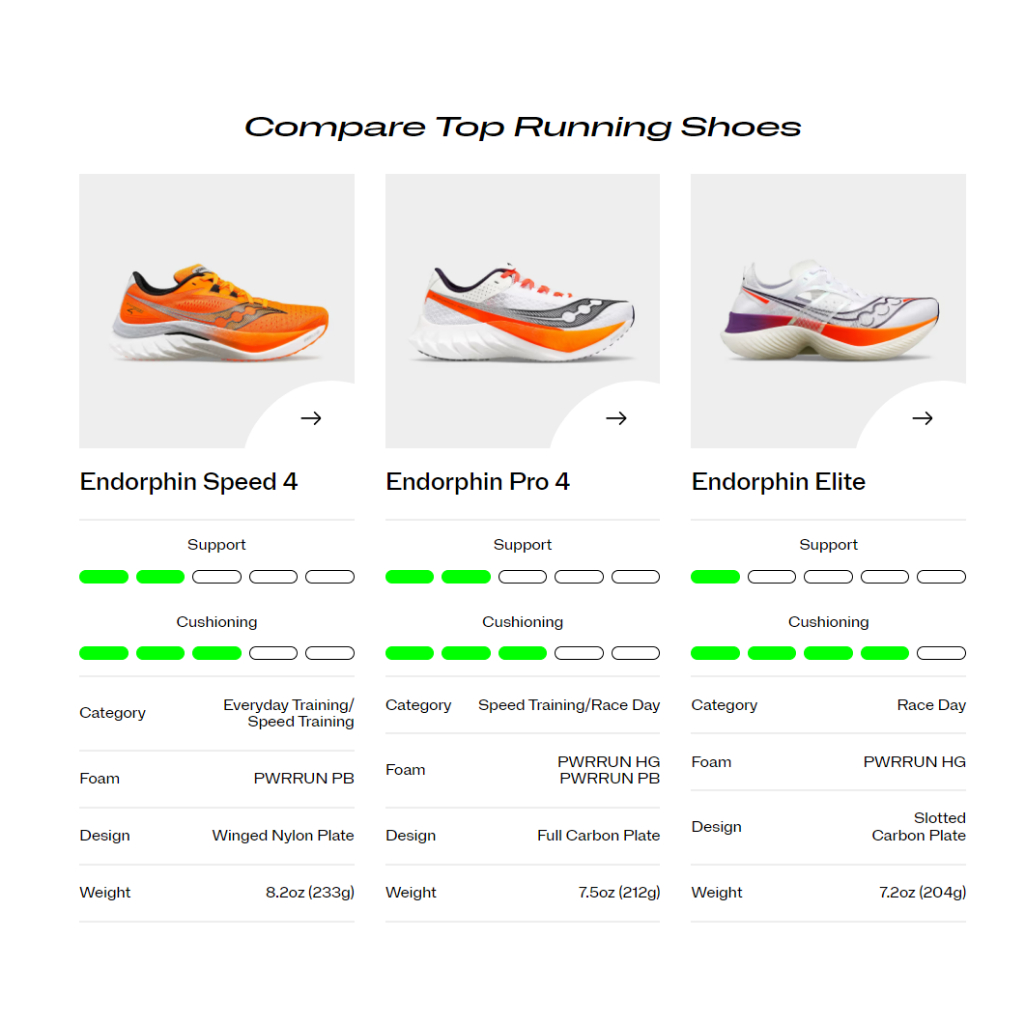The height and width of the screenshot is (1024, 1024).
Task: Click the arrow icon on Endorphin Speed 4 card
Action: (311, 418)
